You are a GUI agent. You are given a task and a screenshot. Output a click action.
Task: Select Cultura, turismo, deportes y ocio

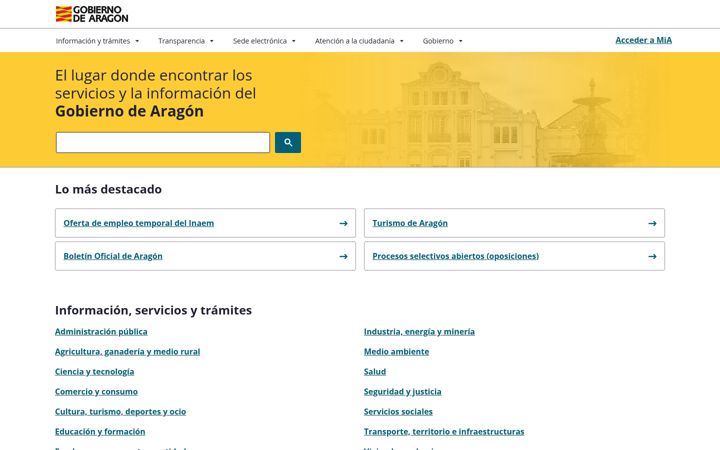click(x=120, y=411)
